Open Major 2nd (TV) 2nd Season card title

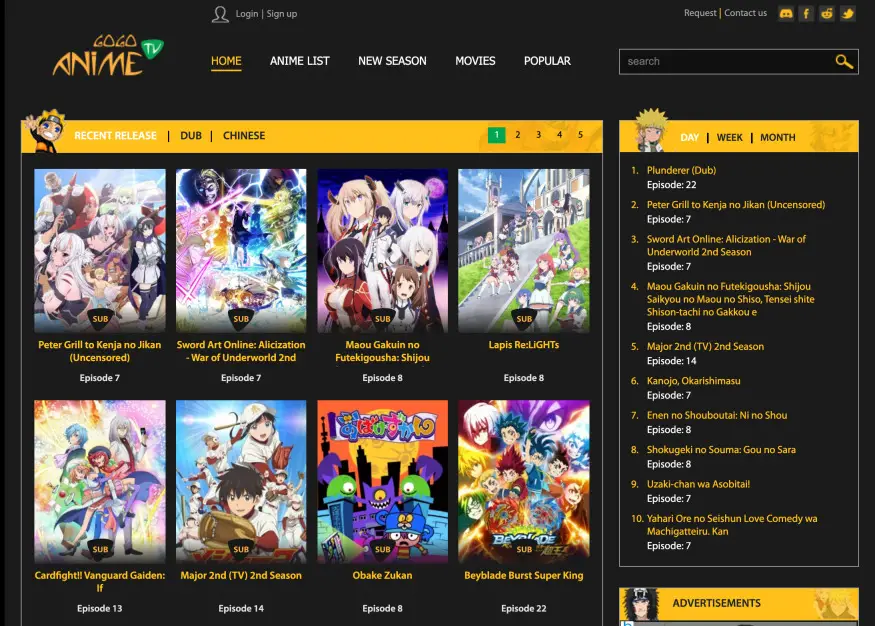pos(241,575)
